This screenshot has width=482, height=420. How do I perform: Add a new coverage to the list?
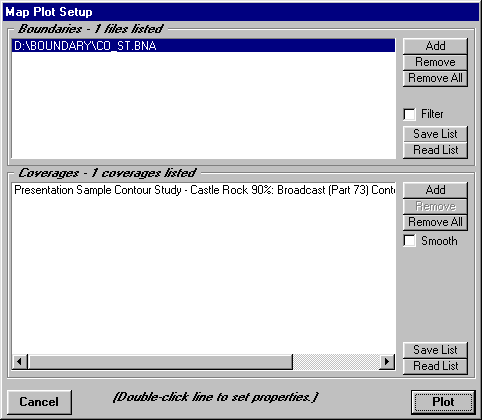point(435,190)
